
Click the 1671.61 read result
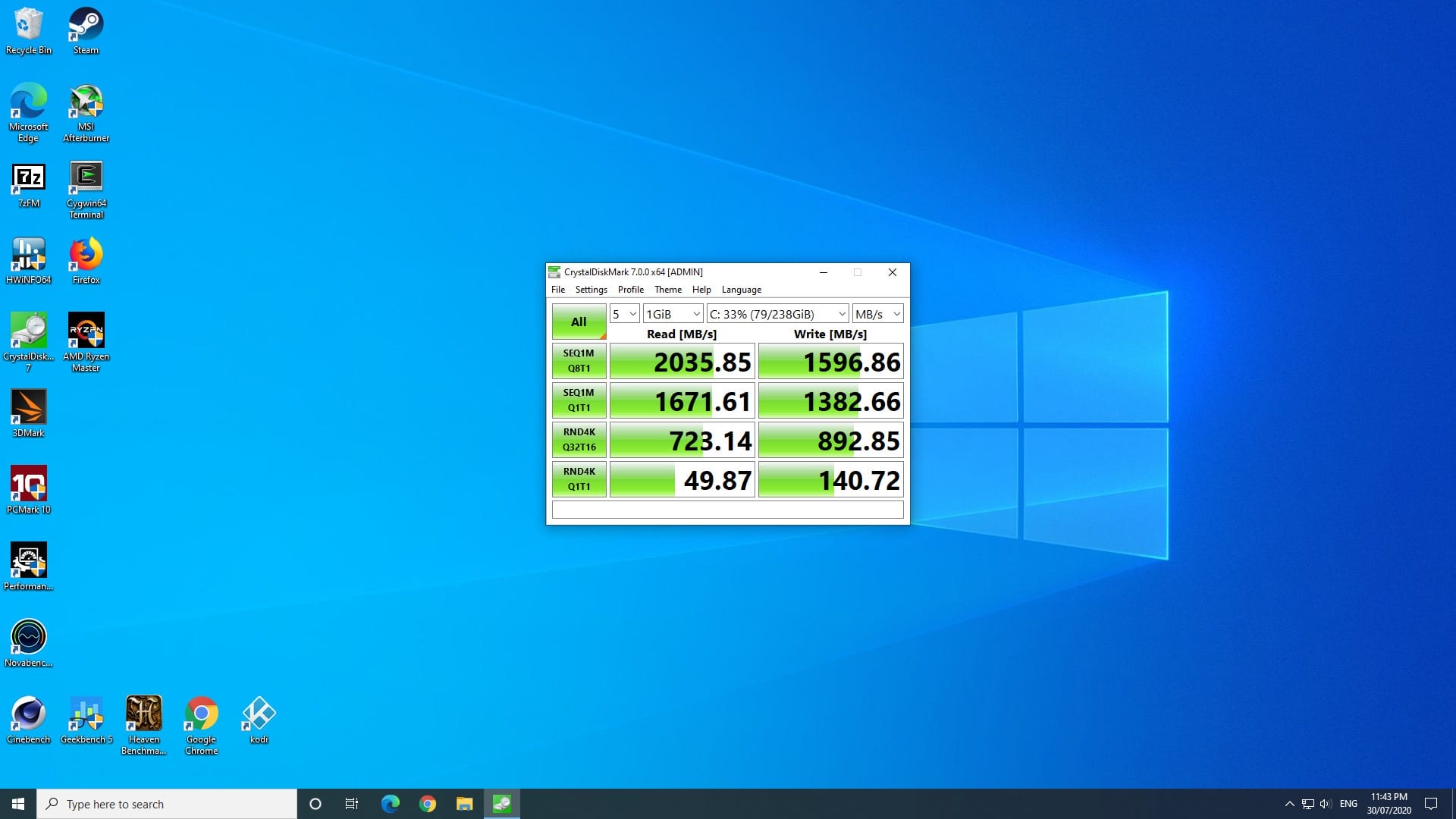(682, 401)
